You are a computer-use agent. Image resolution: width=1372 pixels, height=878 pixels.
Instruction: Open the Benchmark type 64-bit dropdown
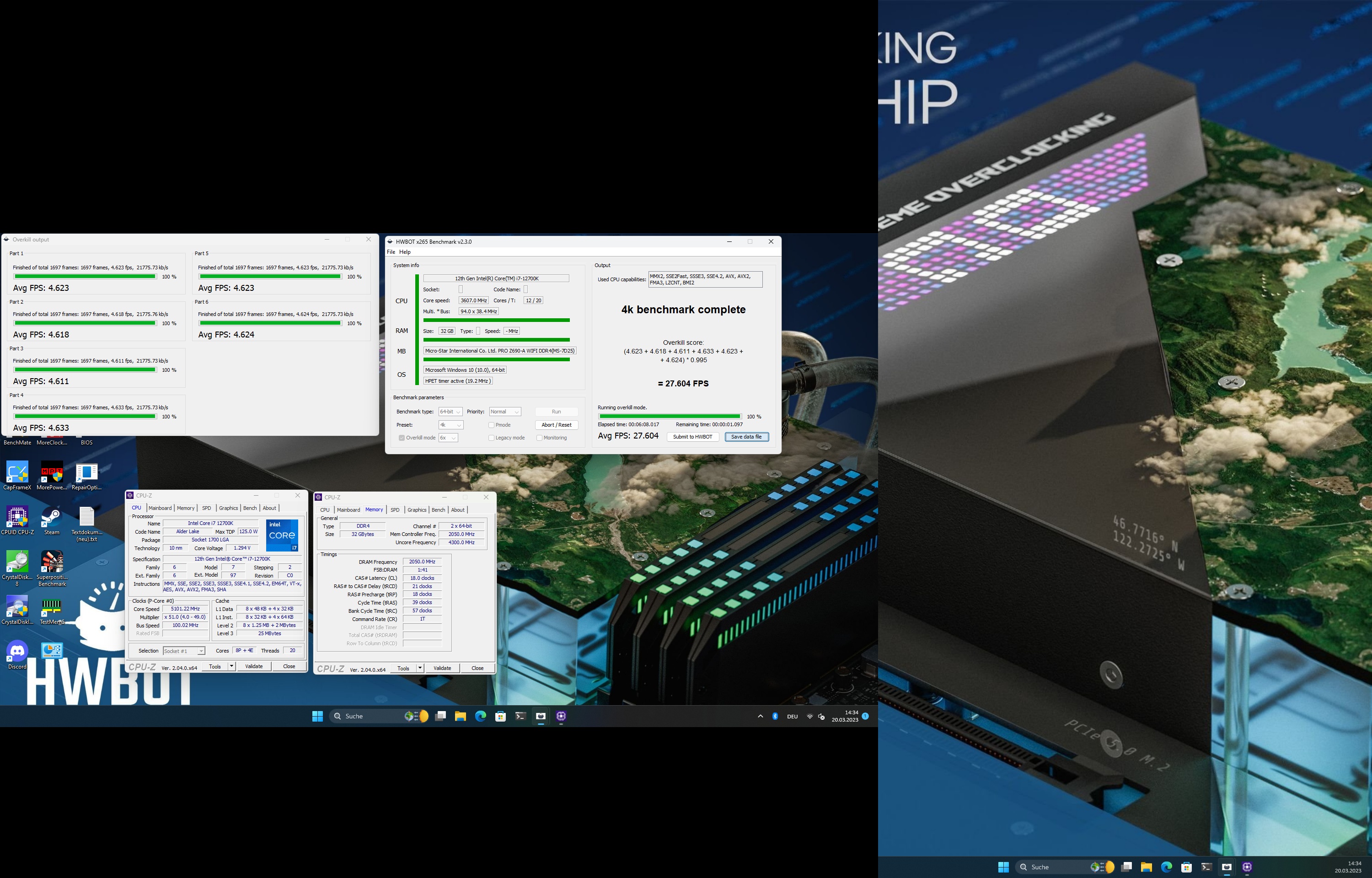450,412
